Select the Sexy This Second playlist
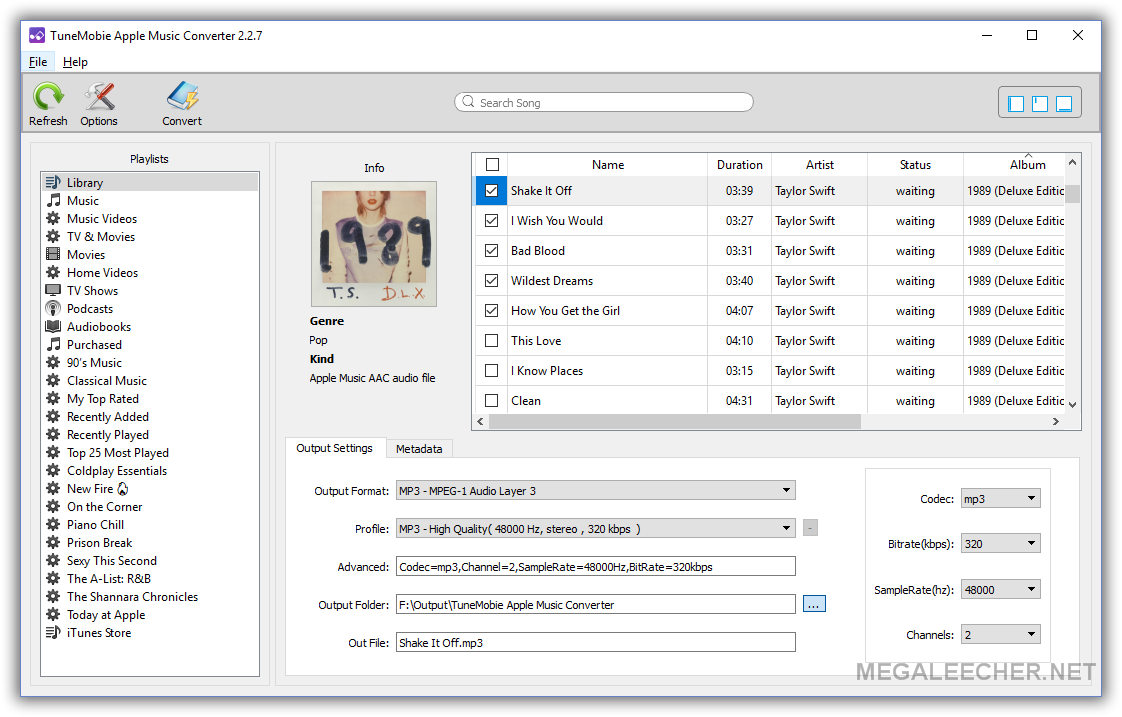Image resolution: width=1122 pixels, height=717 pixels. [112, 560]
